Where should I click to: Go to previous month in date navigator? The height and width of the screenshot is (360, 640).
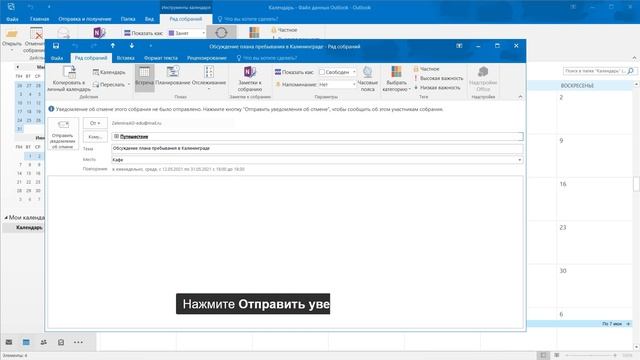coord(18,67)
